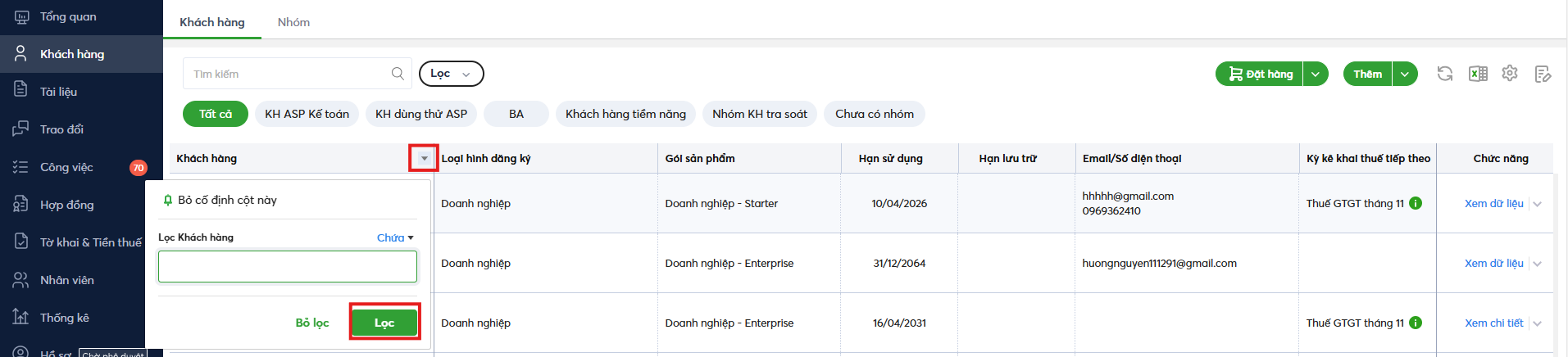Open settings gear icon

click(1510, 74)
